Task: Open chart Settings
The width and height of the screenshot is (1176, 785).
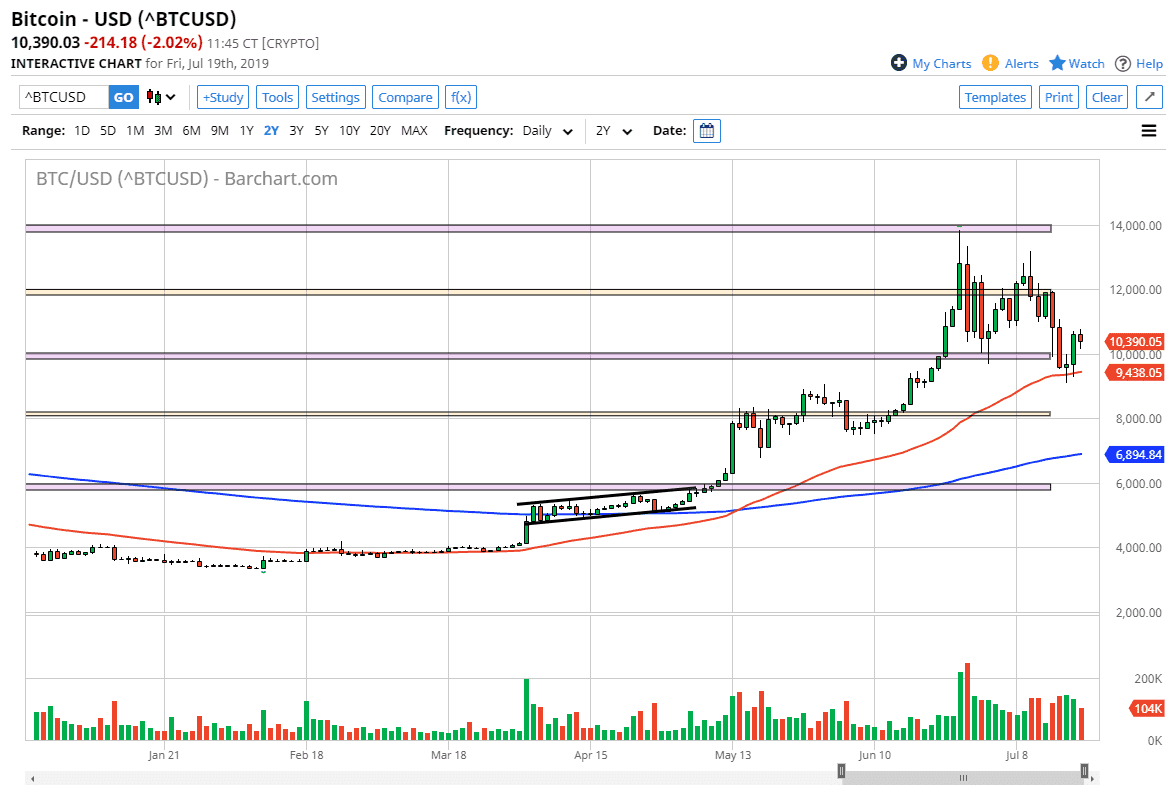Action: tap(335, 97)
